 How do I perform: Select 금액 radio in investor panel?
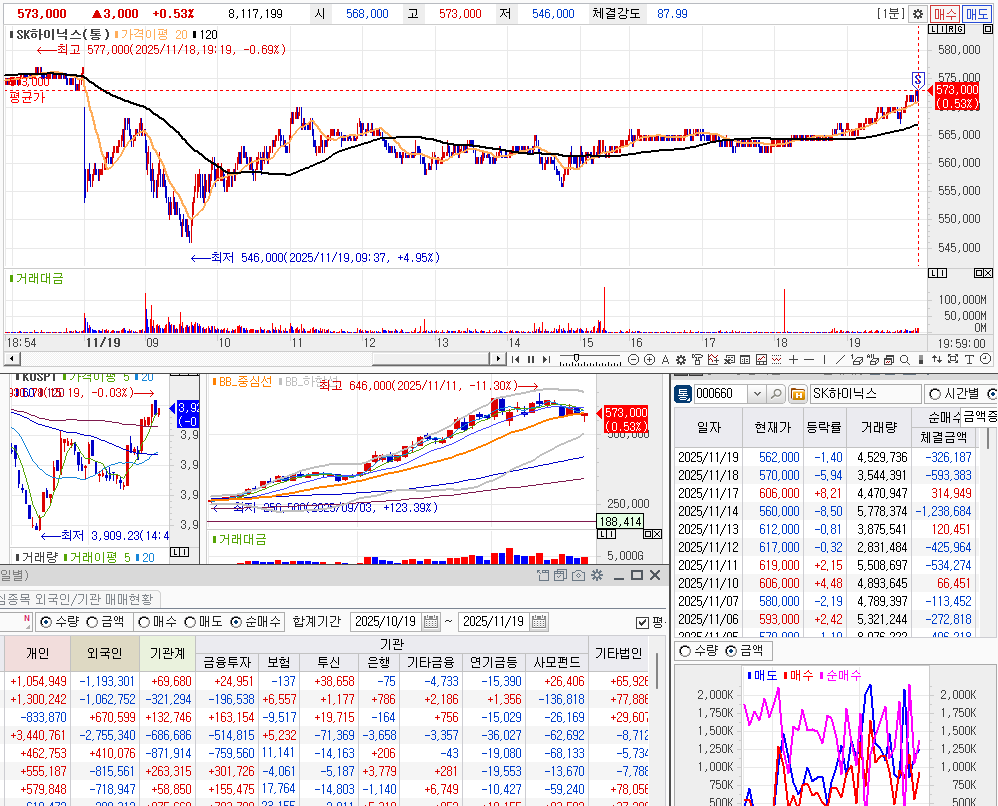(x=105, y=622)
